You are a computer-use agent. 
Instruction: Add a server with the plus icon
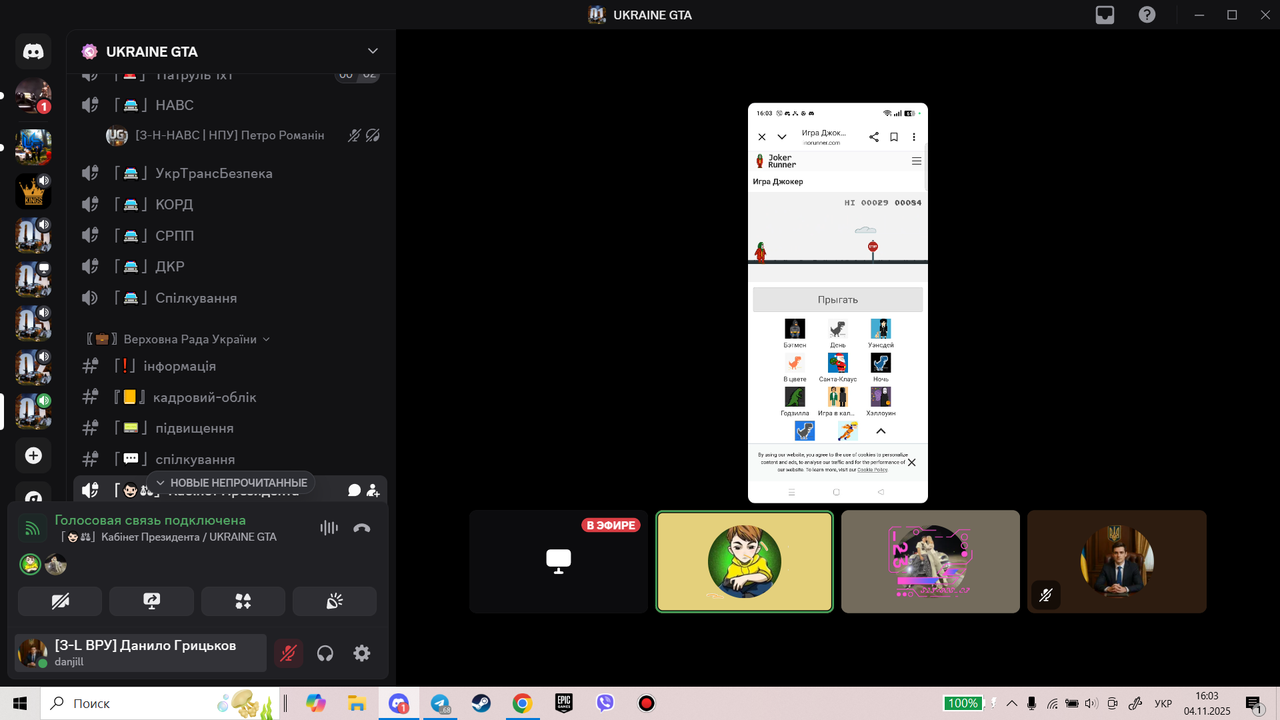click(x=33, y=456)
